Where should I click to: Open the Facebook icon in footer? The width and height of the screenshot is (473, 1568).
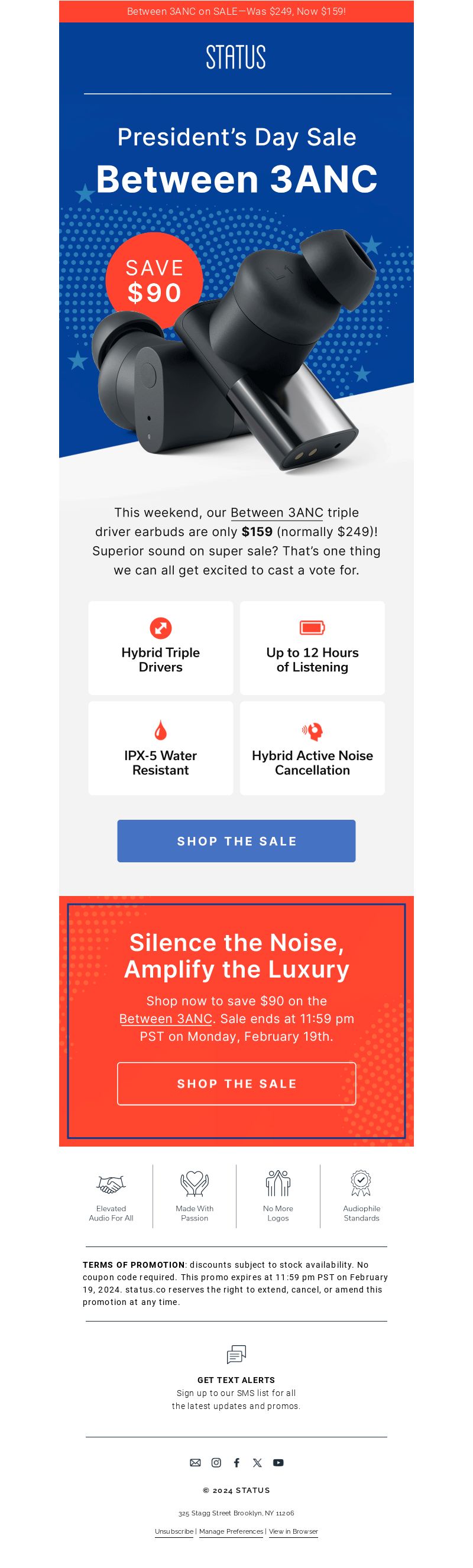[x=237, y=1462]
